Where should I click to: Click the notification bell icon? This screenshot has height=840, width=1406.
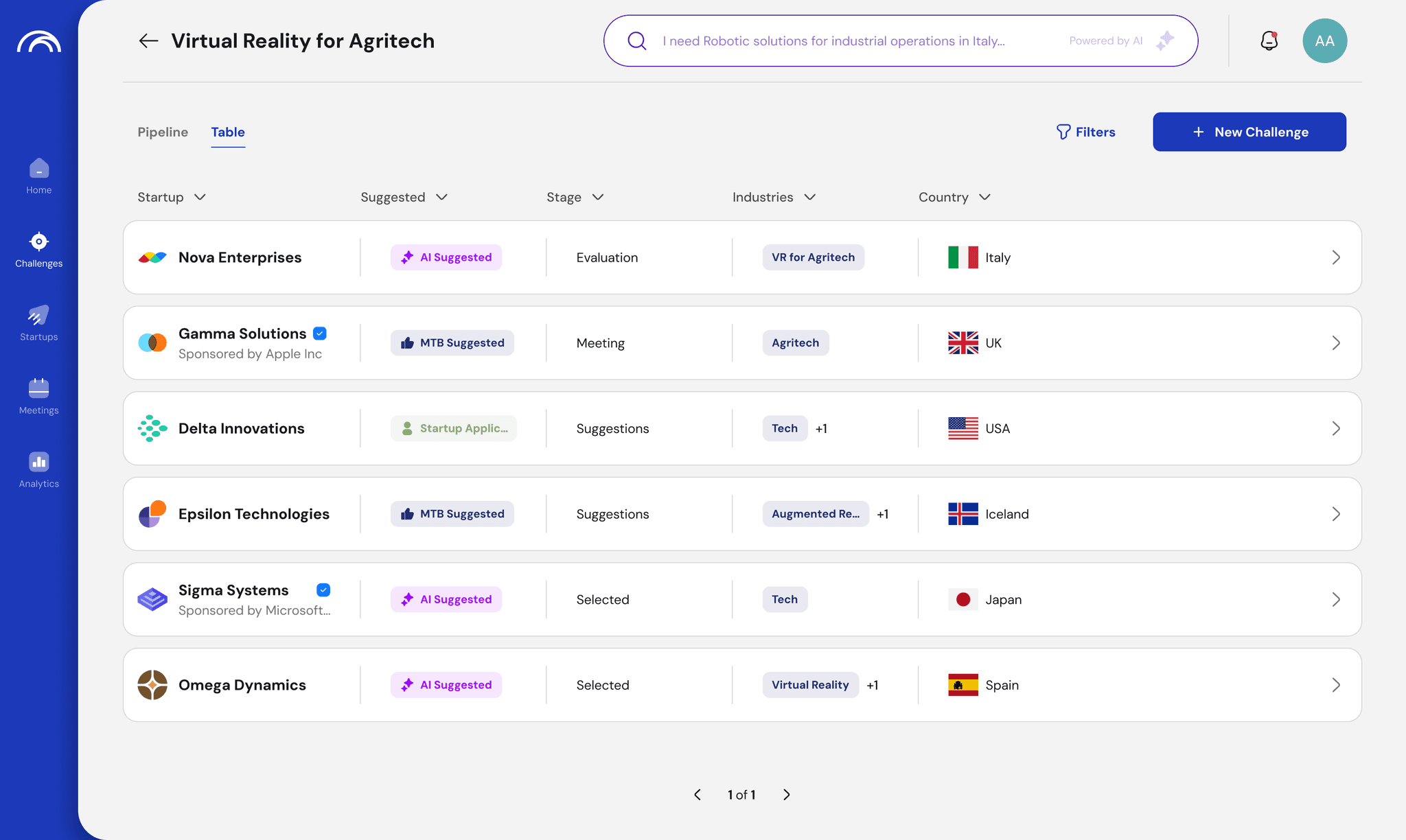click(1269, 41)
